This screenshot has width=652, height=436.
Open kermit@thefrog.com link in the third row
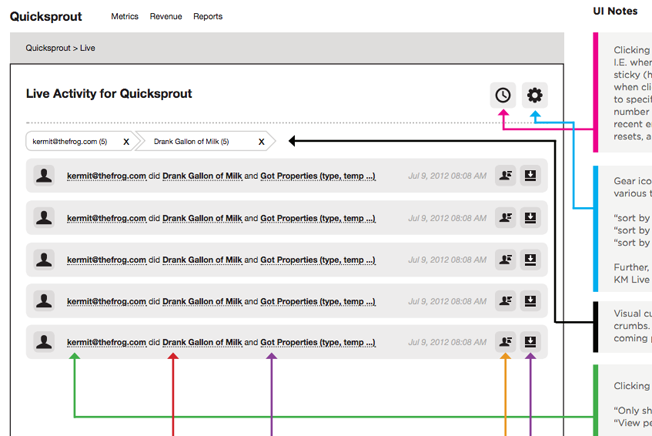tap(106, 260)
